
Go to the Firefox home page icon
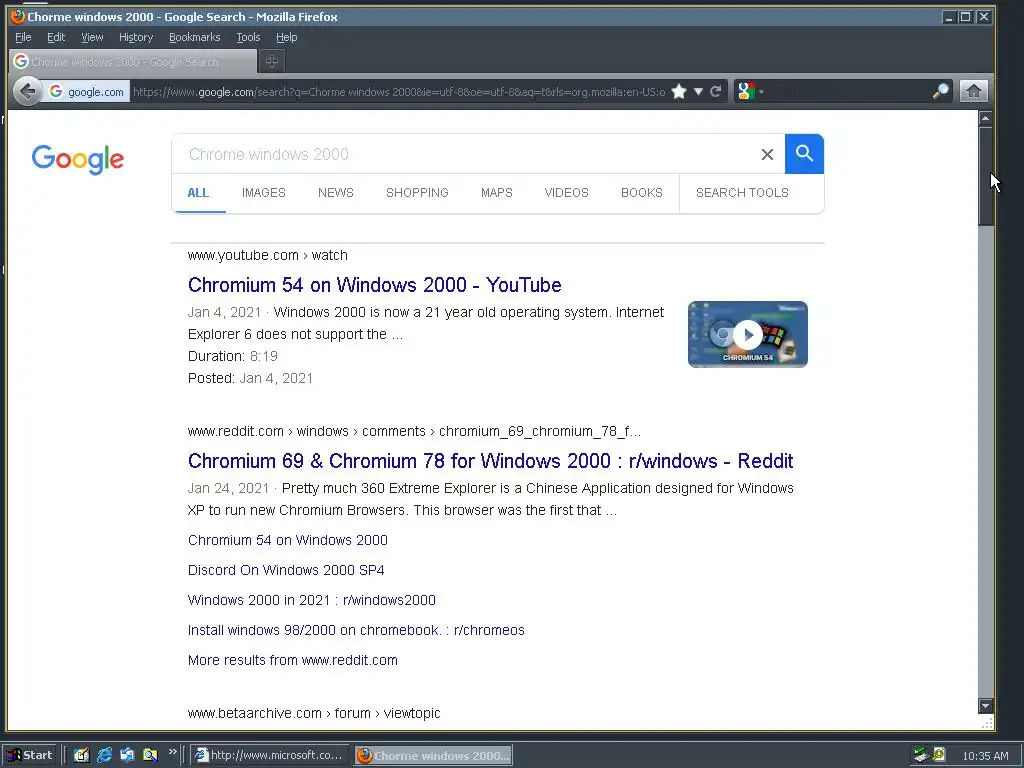pyautogui.click(x=974, y=91)
